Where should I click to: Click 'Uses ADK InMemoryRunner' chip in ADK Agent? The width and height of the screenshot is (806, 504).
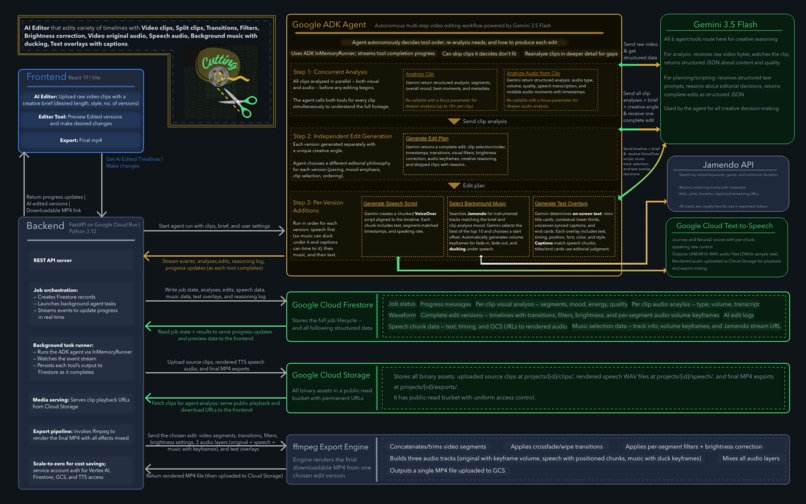tap(363, 53)
